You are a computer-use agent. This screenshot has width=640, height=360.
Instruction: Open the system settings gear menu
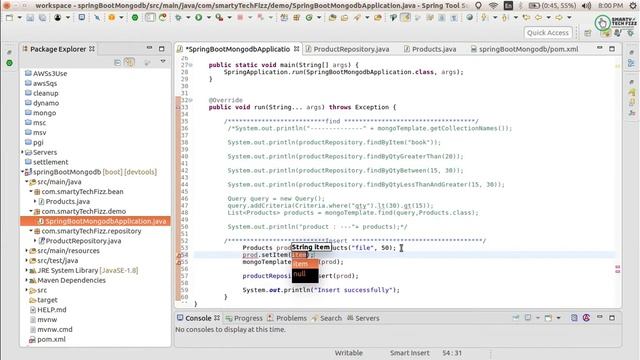633,6
